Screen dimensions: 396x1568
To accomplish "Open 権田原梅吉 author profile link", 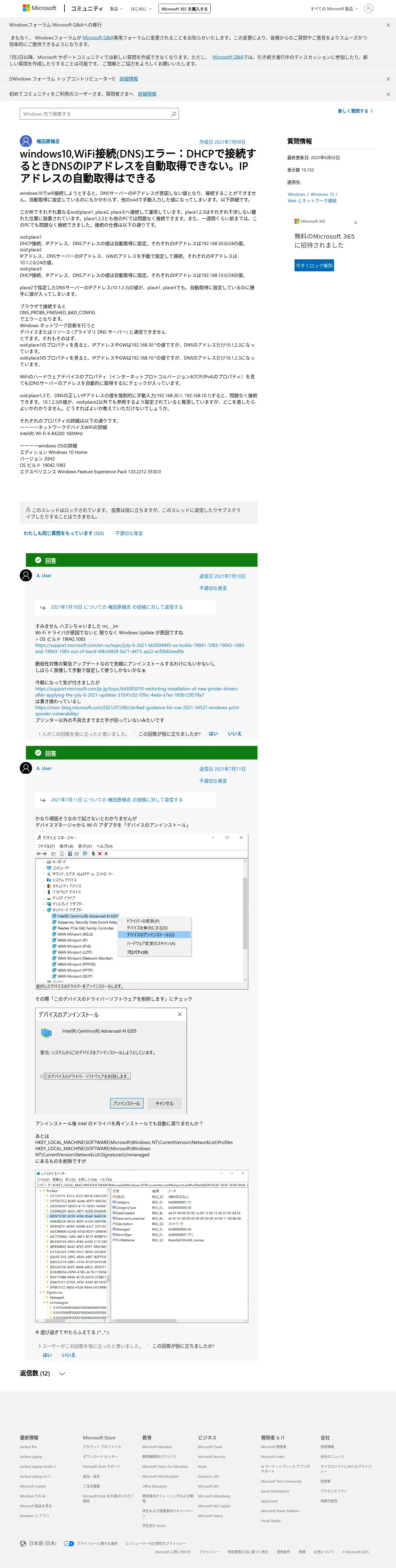I will [48, 141].
